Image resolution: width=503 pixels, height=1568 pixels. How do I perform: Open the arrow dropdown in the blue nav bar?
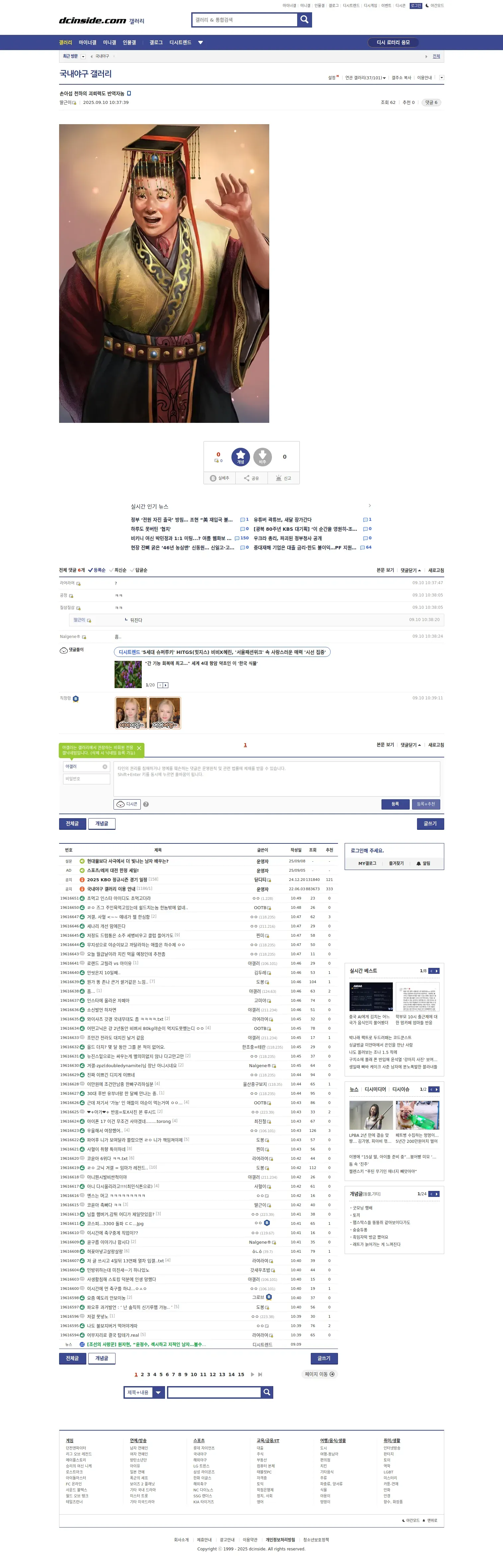click(x=200, y=42)
